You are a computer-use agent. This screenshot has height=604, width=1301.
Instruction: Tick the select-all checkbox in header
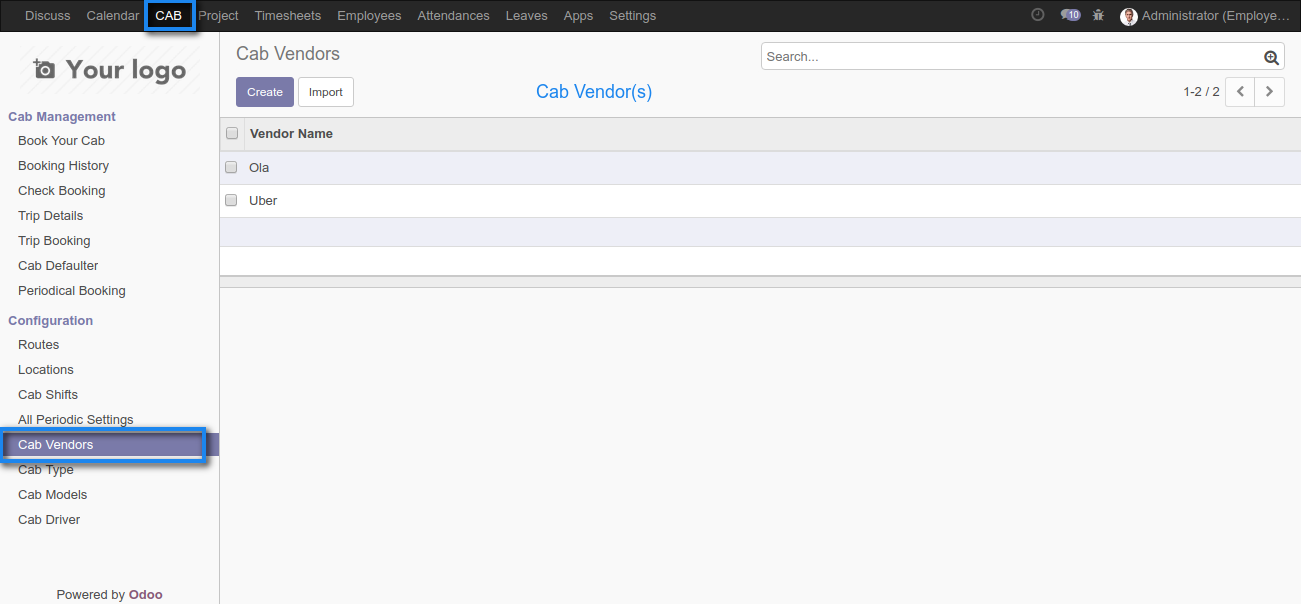coord(232,133)
